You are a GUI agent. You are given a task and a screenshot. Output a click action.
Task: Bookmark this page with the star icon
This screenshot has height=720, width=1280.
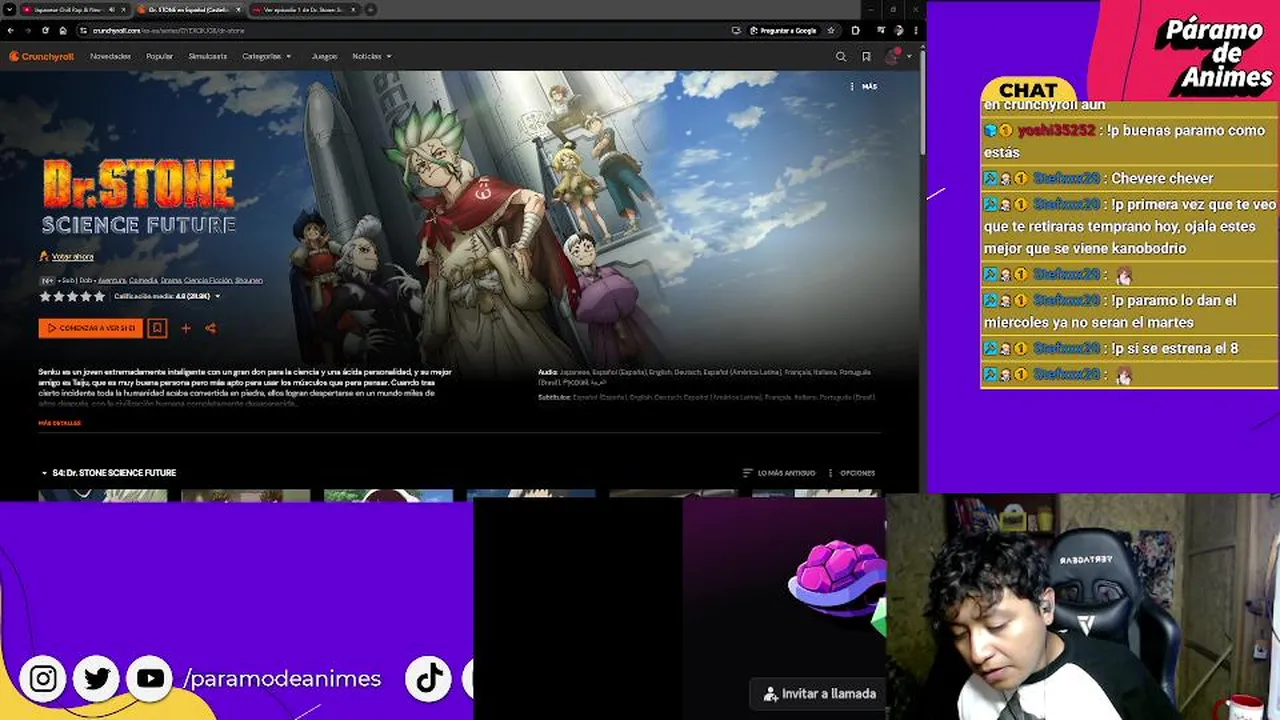(831, 30)
